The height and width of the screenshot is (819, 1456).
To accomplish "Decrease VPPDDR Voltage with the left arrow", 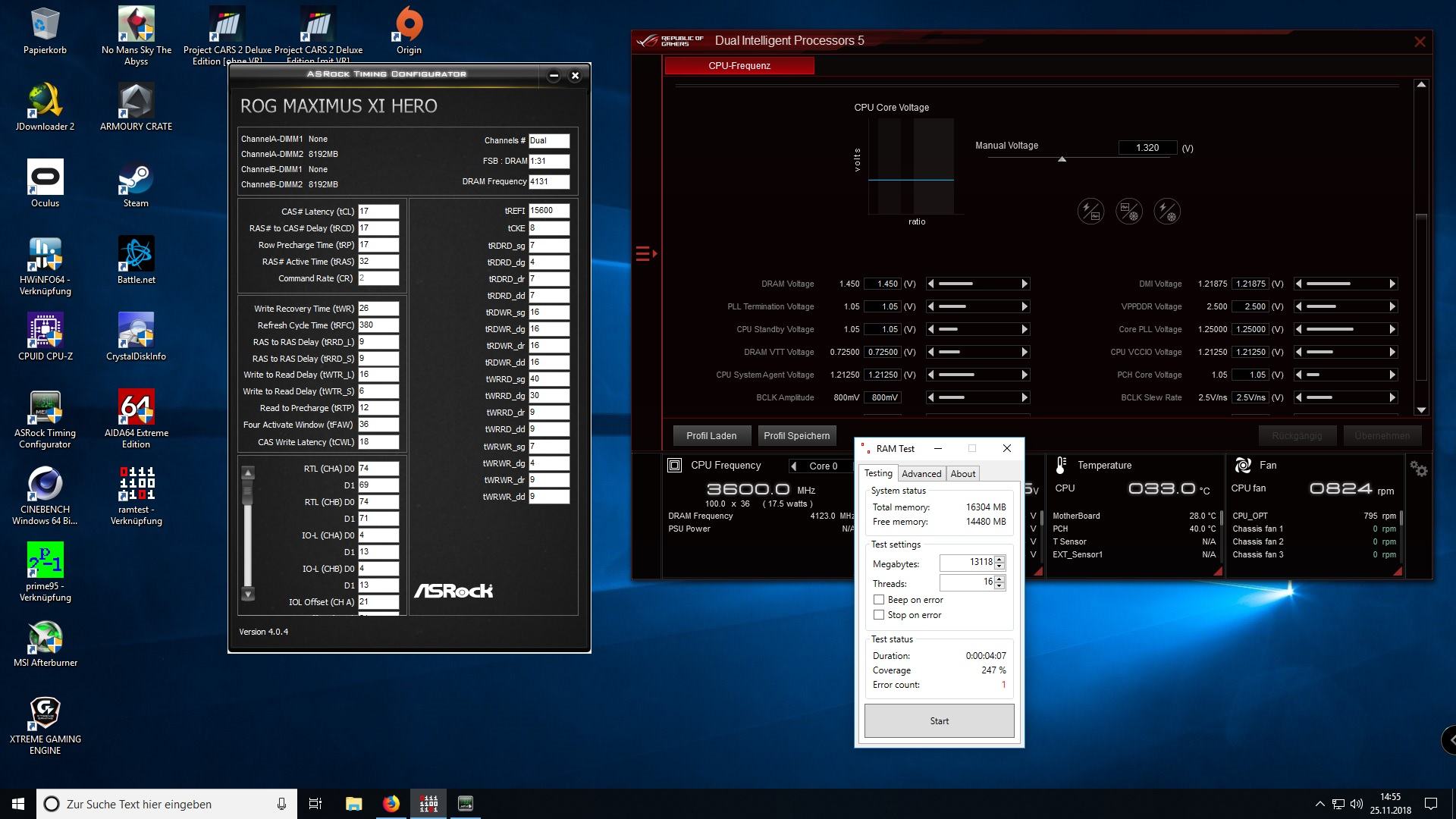I will [1298, 306].
